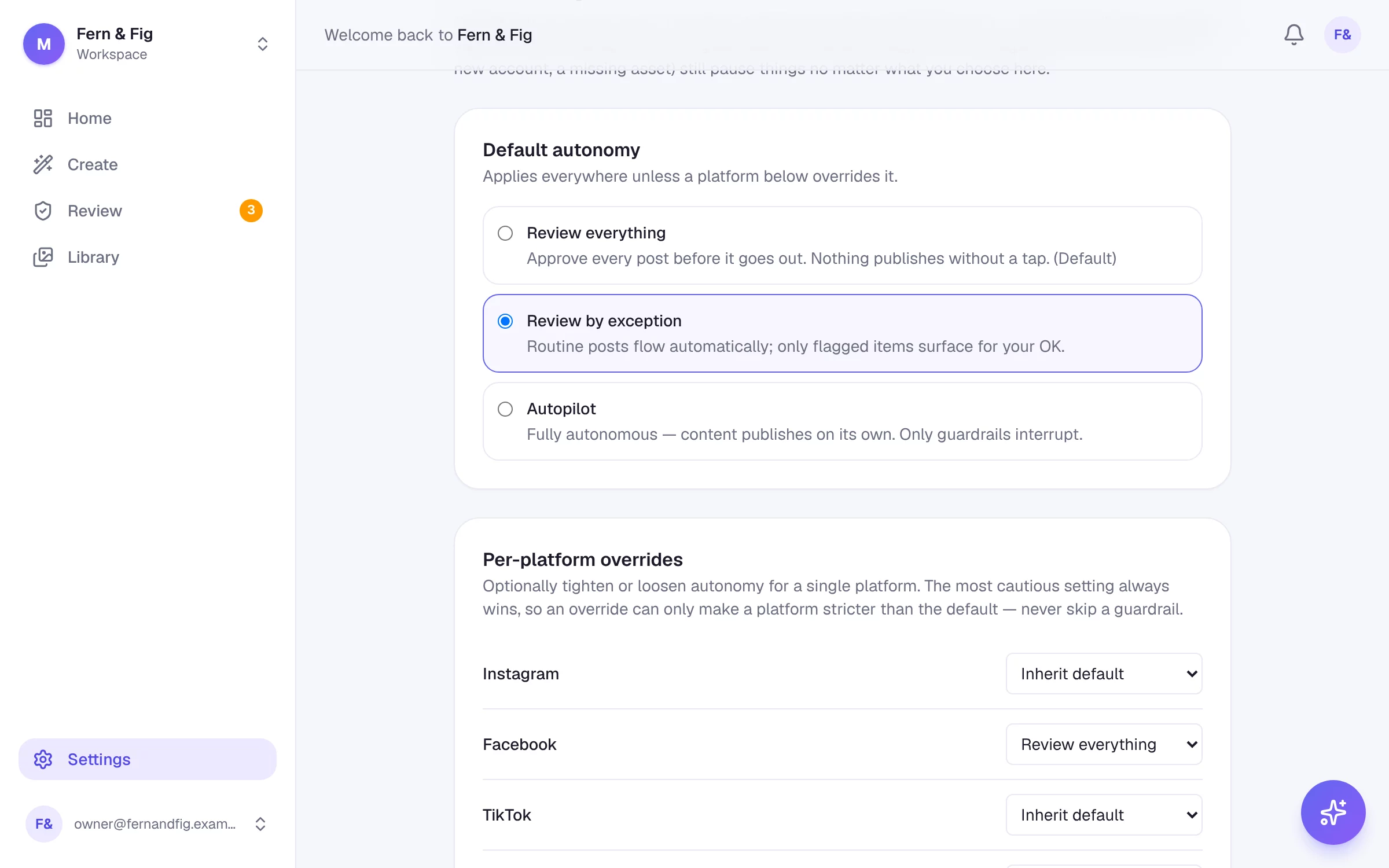Open the TikTok autonomy dropdown
This screenshot has height=868, width=1389.
tap(1104, 815)
